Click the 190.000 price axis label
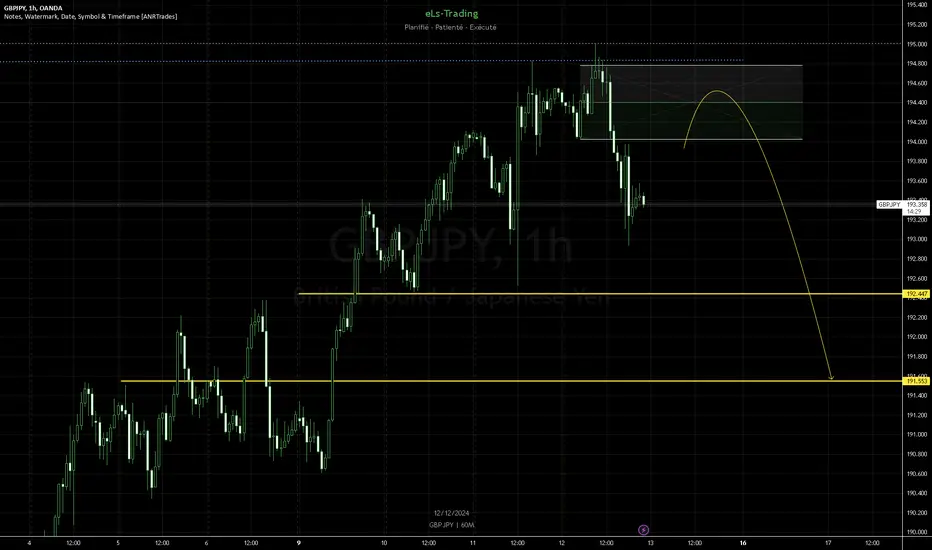Screen dimensions: 932x550 click(x=917, y=532)
